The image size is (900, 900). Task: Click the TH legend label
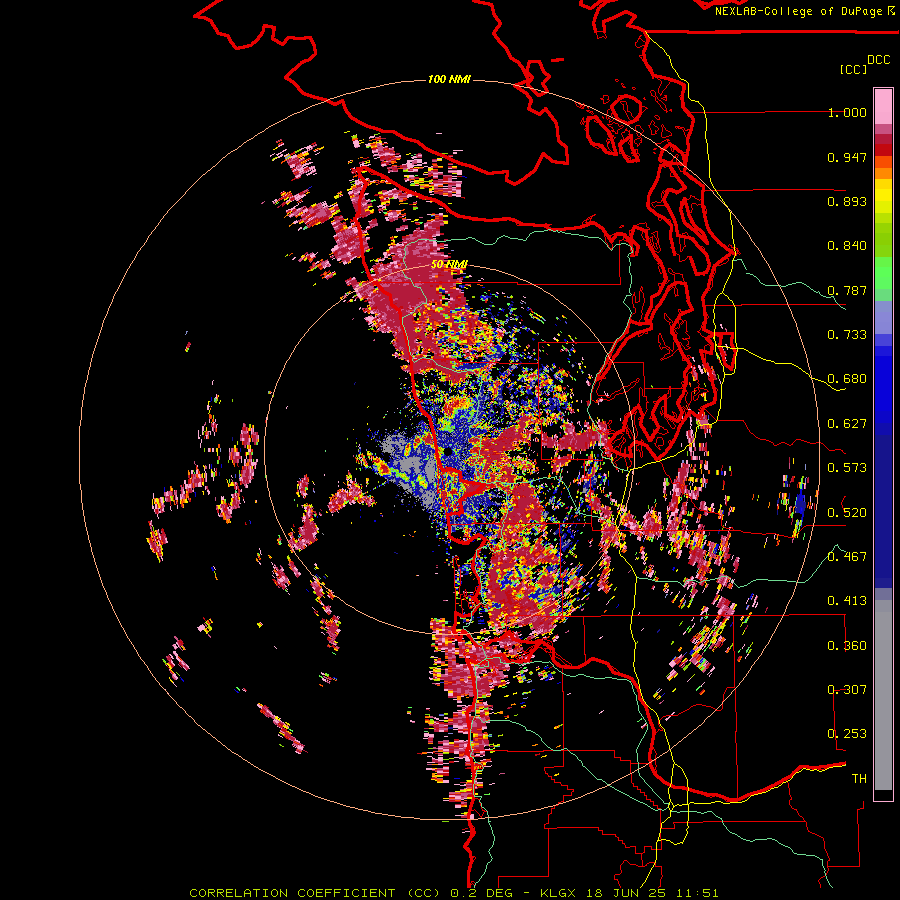coord(859,779)
